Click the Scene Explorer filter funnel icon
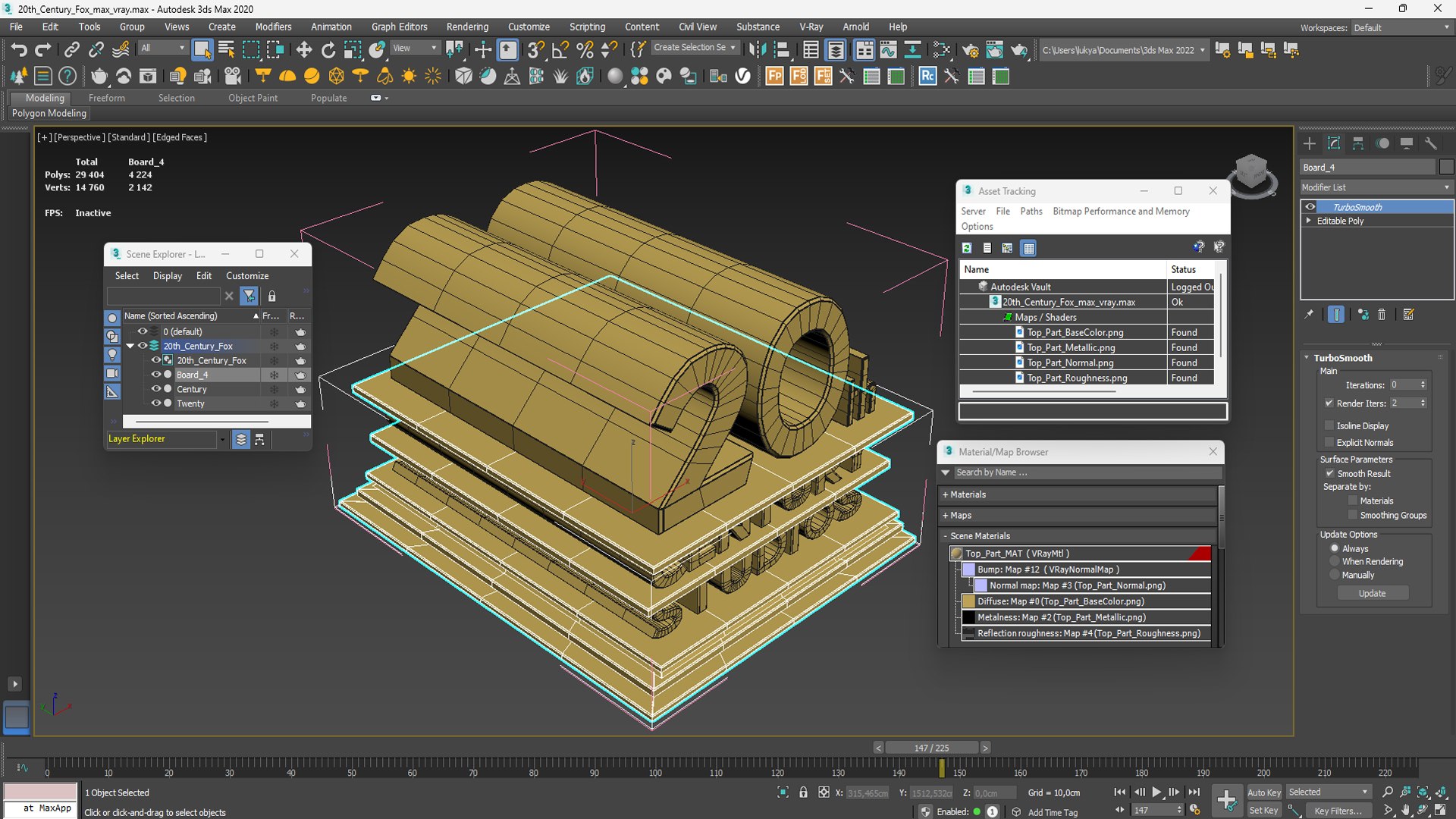1456x819 pixels. 249,296
